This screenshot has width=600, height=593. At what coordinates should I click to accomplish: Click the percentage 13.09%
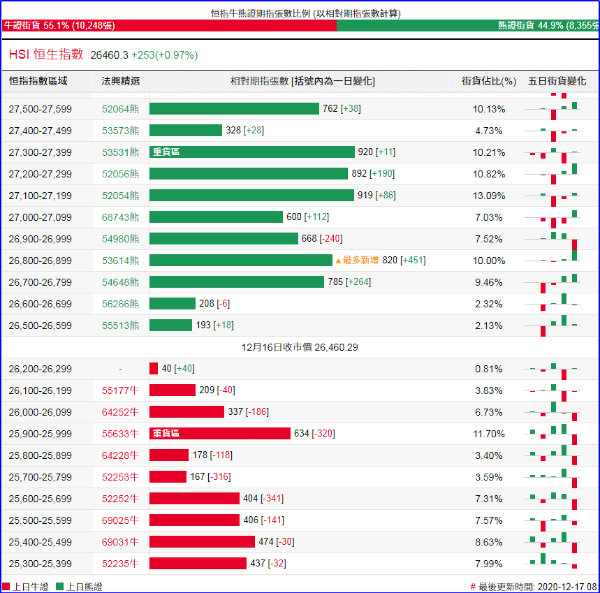489,196
